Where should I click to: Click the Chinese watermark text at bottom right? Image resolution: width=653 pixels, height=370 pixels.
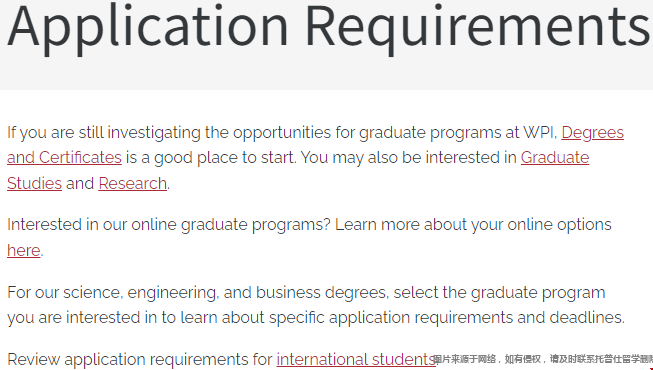pos(543,359)
